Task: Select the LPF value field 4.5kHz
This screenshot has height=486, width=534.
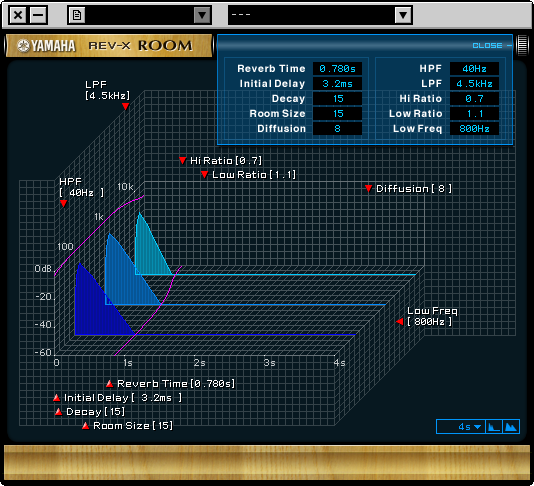Action: [474, 84]
